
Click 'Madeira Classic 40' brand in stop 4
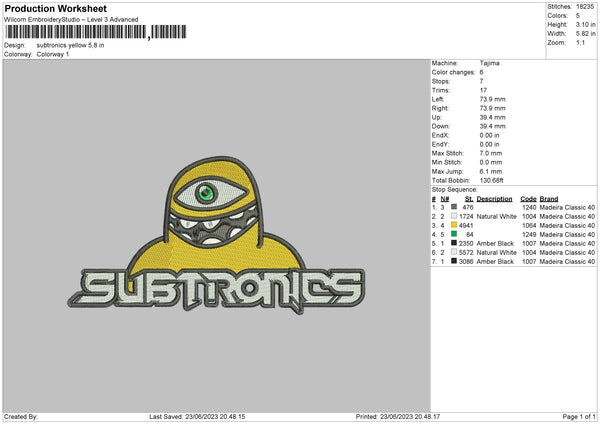coord(567,235)
